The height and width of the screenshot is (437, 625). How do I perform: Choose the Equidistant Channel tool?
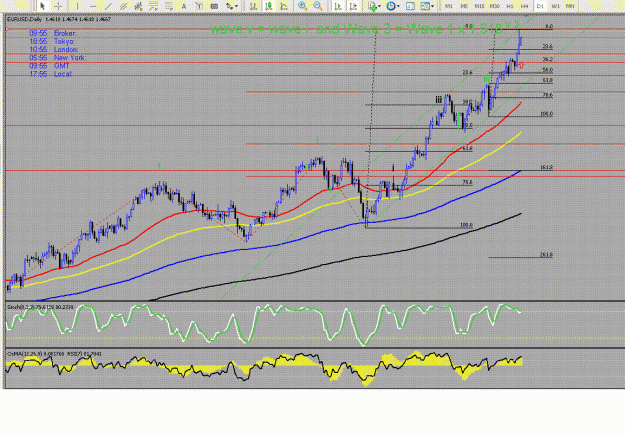pyautogui.click(x=124, y=6)
